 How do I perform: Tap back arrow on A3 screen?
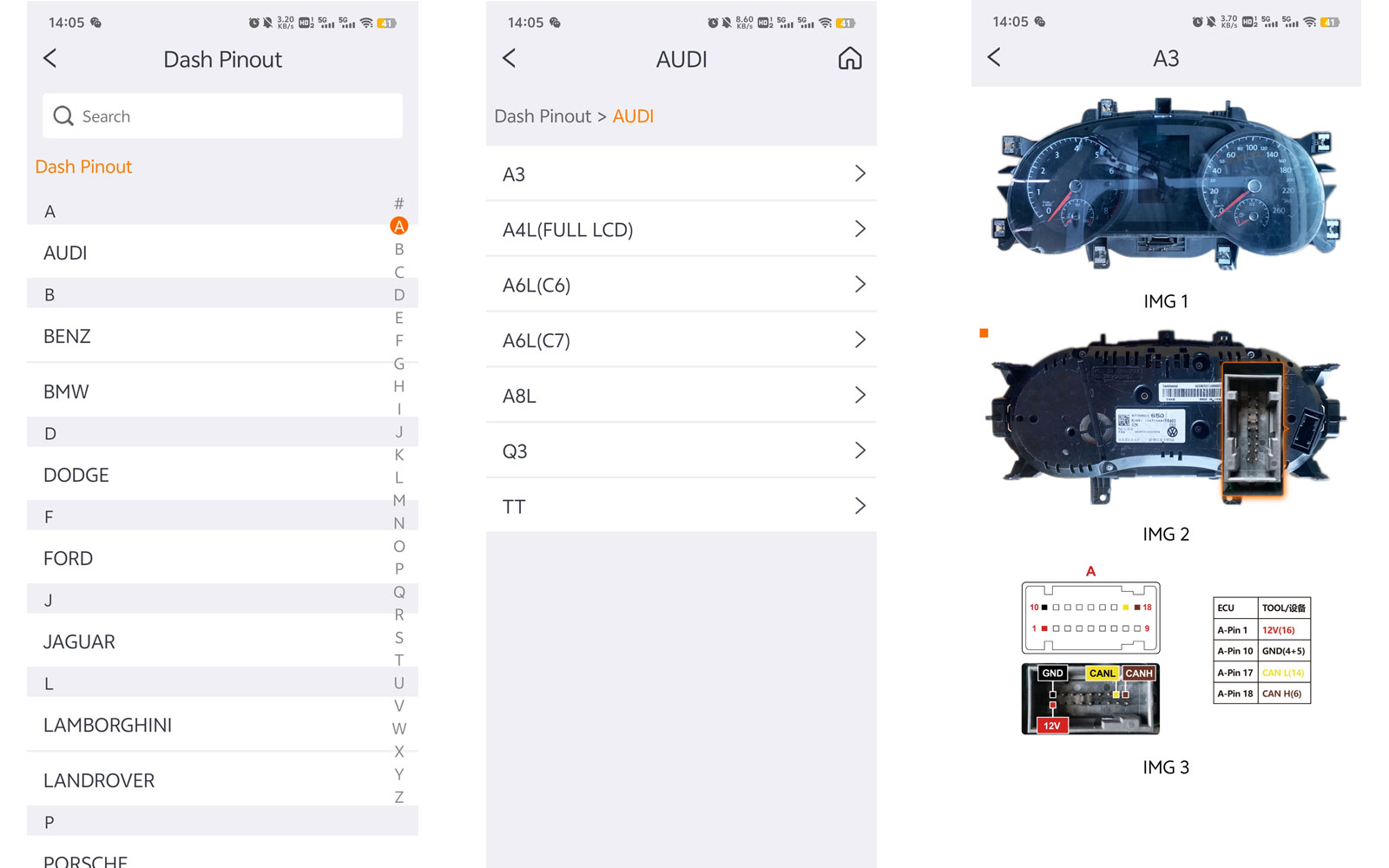(x=995, y=58)
